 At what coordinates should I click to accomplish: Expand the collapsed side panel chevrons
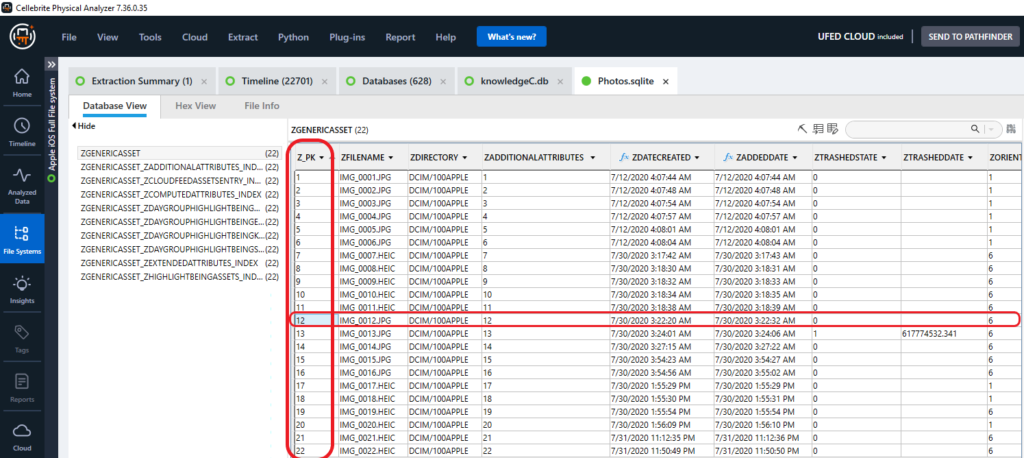(x=51, y=65)
